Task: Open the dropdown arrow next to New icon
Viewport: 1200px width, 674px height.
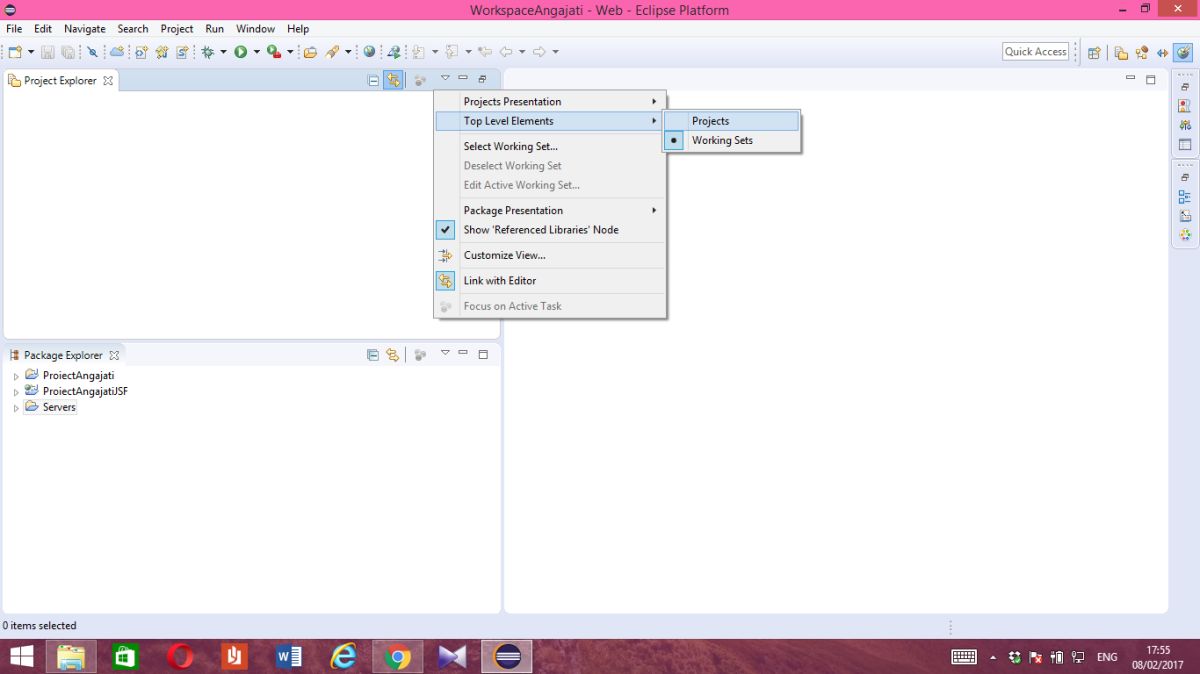Action: [x=30, y=52]
